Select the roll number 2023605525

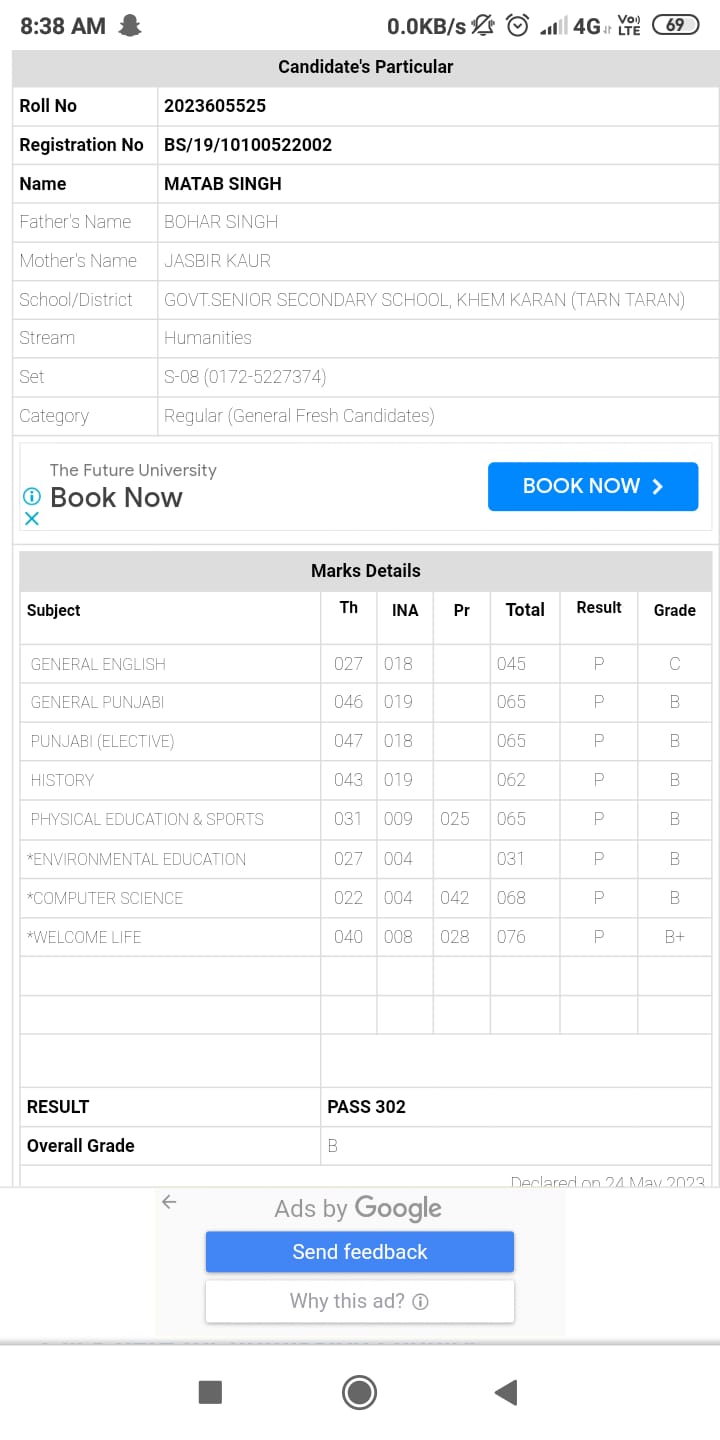click(x=215, y=106)
